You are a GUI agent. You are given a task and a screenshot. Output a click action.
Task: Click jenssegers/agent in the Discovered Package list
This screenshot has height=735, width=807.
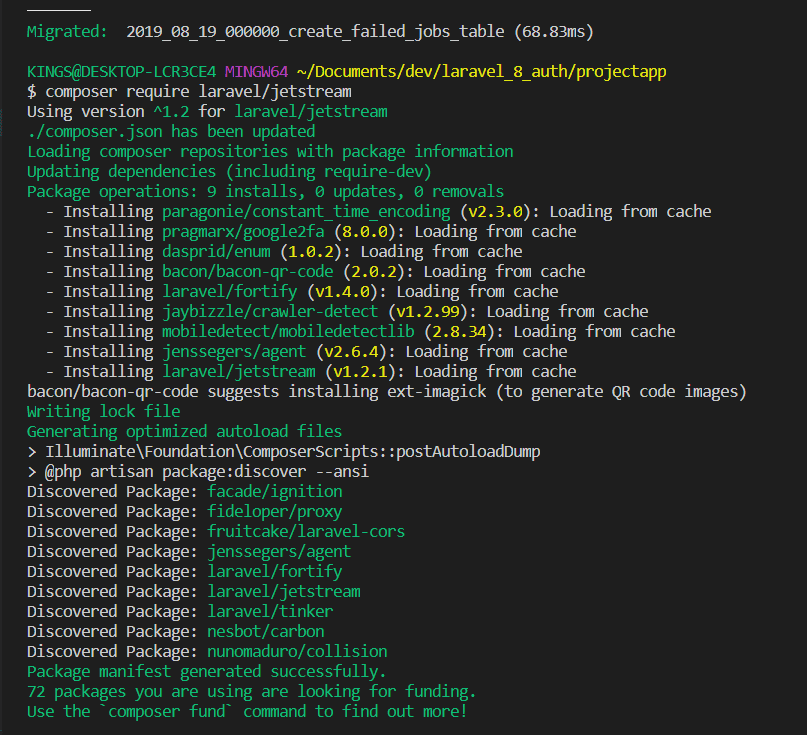tap(279, 552)
